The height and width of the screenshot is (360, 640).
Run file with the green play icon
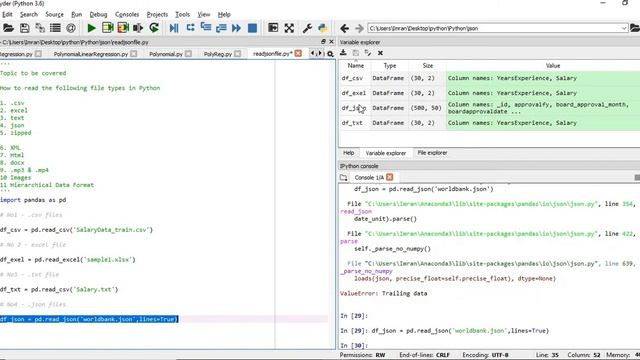click(91, 28)
